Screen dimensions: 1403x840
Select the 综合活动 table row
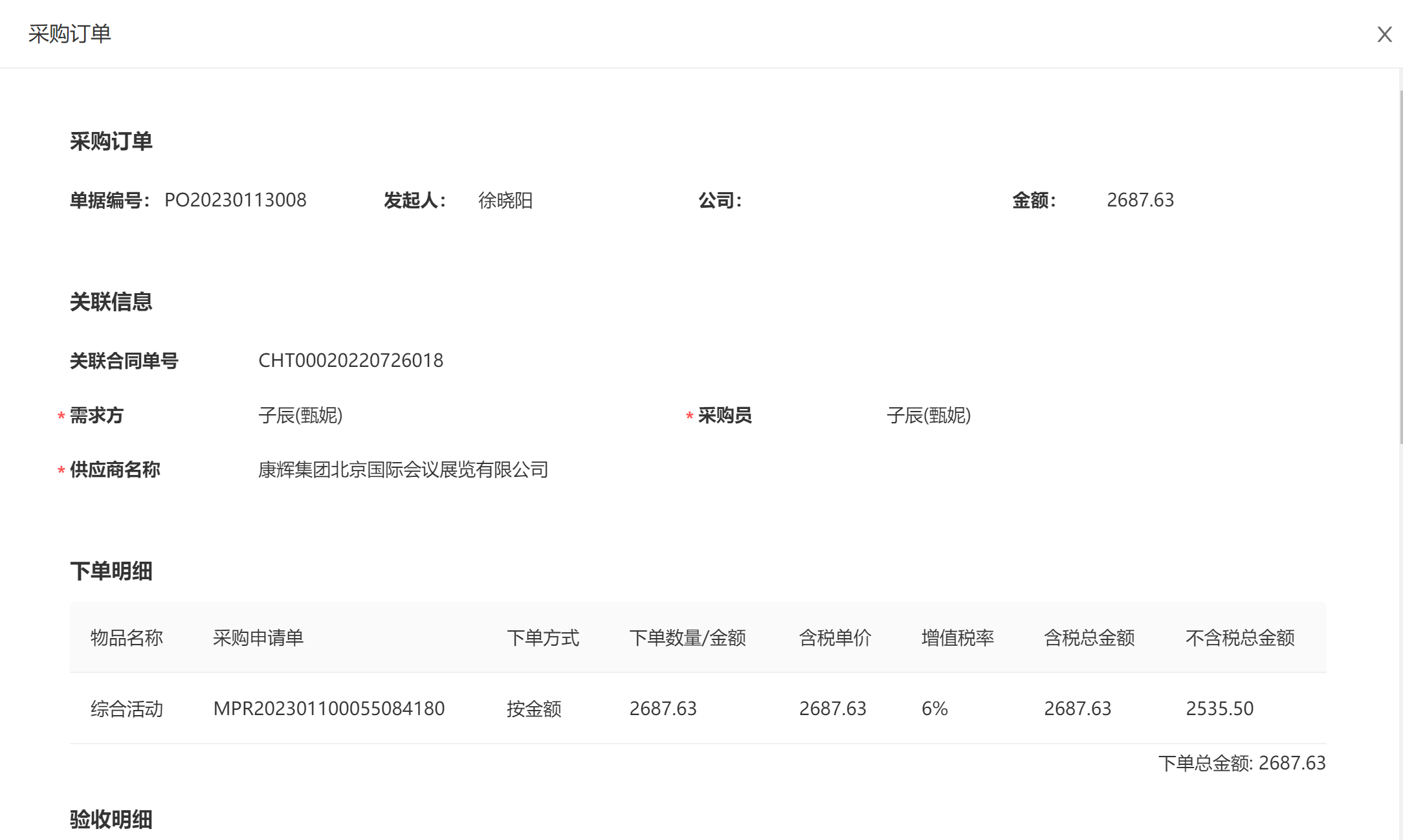click(x=127, y=709)
